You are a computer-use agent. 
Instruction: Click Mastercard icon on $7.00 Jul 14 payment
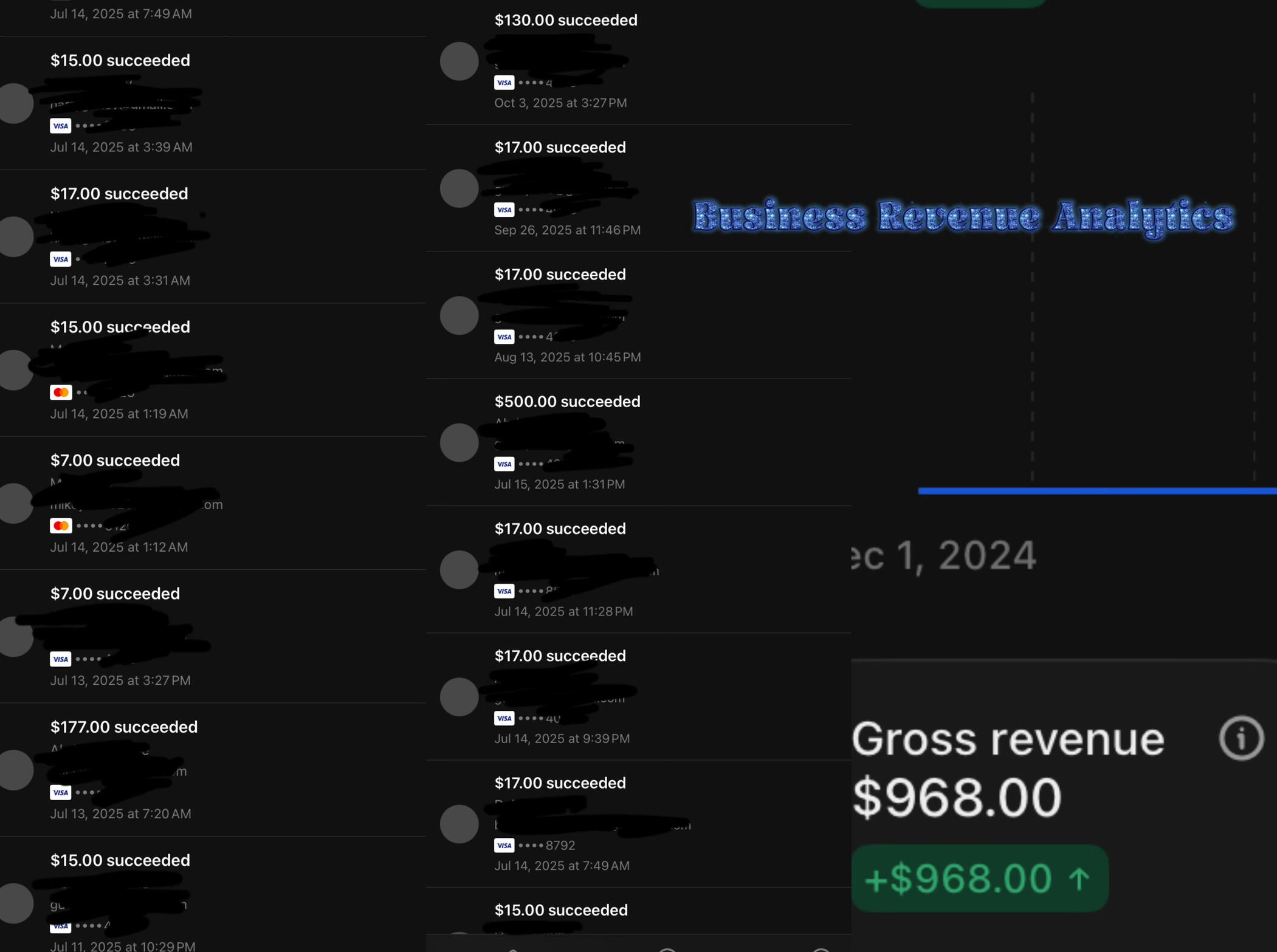61,526
